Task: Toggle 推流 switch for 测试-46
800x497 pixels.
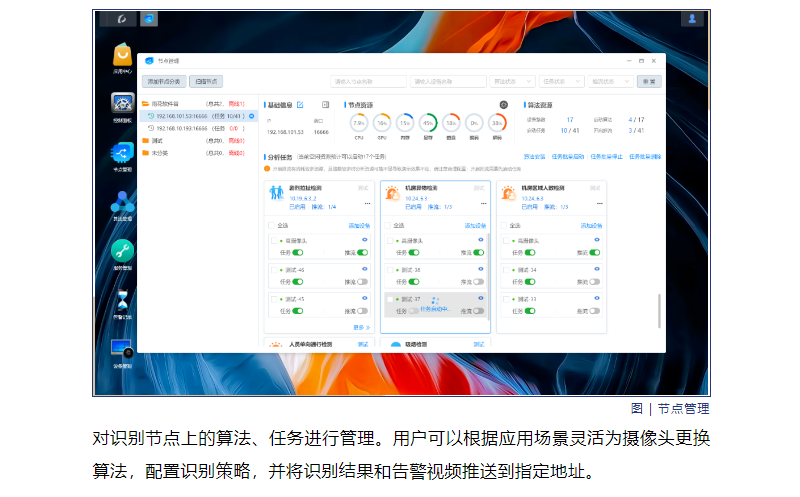Action: (x=363, y=282)
